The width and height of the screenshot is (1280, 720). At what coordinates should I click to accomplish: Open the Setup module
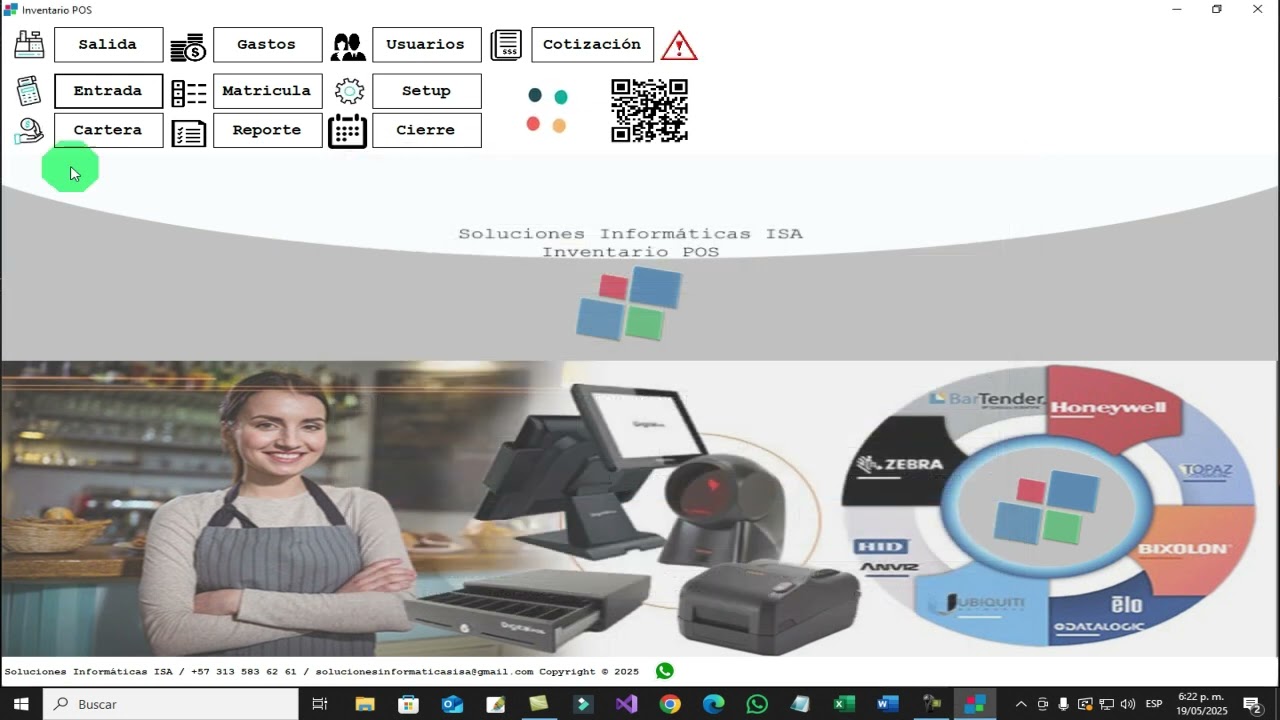(x=426, y=91)
